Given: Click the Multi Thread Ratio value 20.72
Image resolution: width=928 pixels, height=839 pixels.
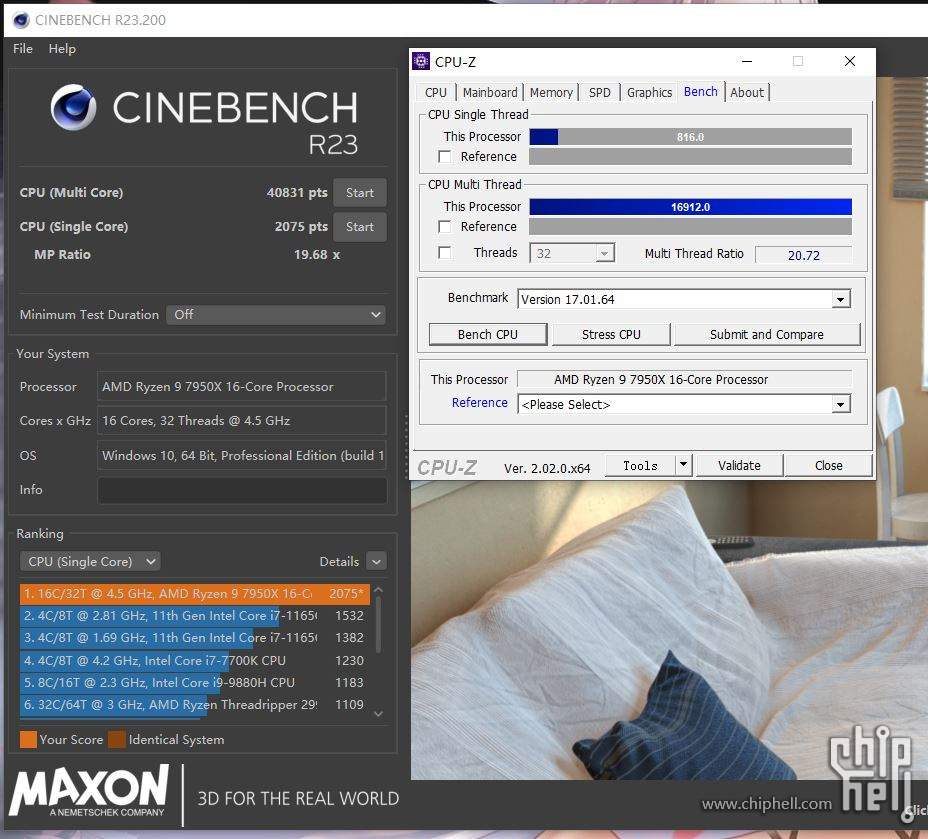Looking at the screenshot, I should [x=803, y=255].
